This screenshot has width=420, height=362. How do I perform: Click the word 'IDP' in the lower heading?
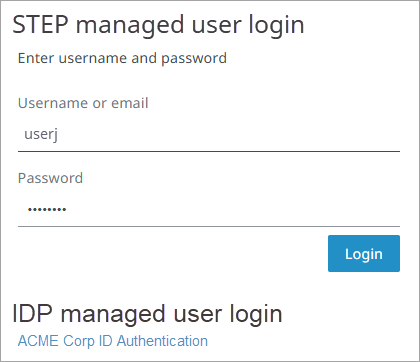pos(32,314)
